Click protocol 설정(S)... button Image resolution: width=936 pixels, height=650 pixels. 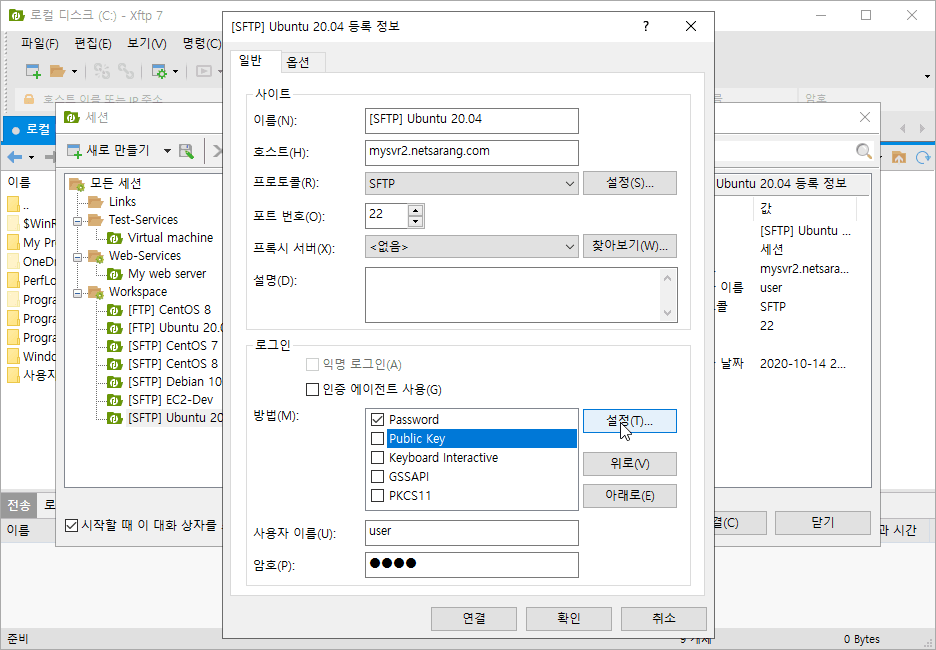[630, 183]
